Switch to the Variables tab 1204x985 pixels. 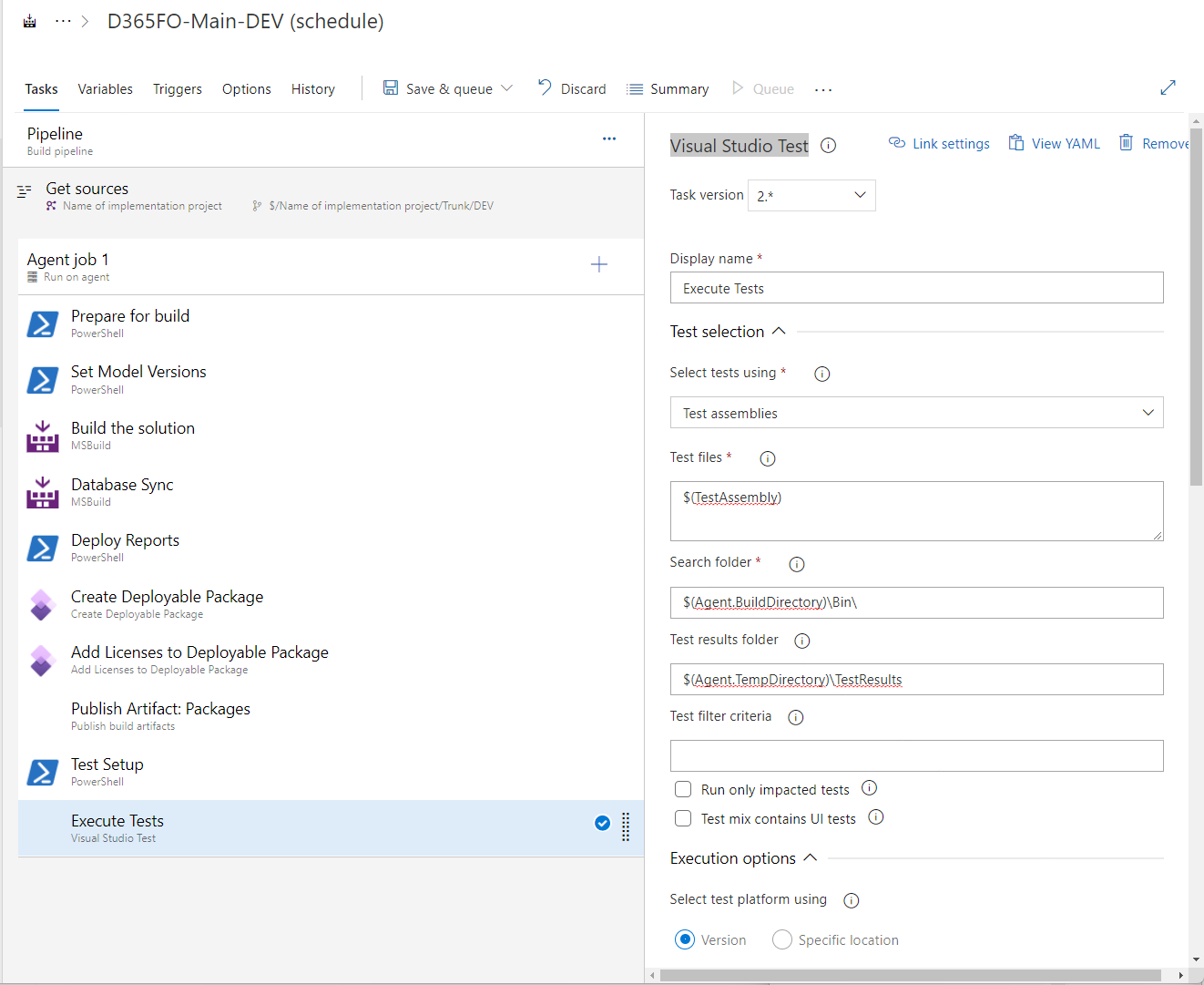pyautogui.click(x=105, y=89)
